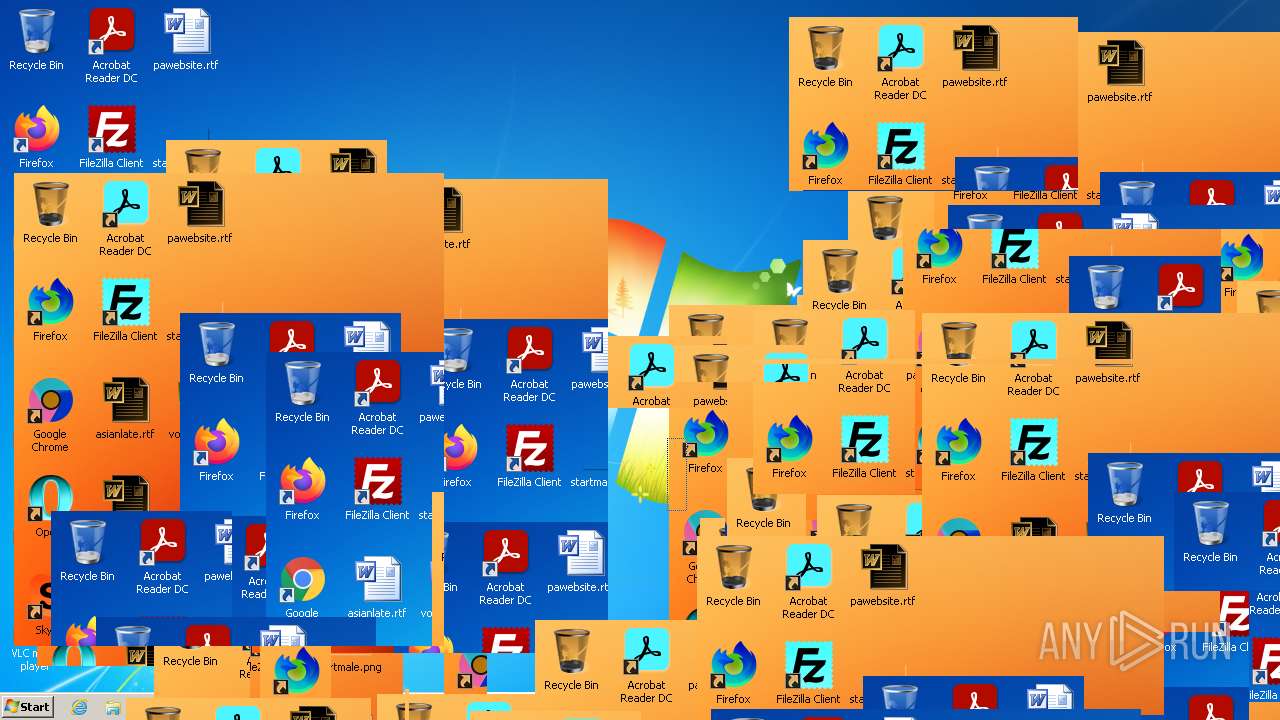Select the Recycle Bin atop the right-edge orange tile

[x=958, y=353]
